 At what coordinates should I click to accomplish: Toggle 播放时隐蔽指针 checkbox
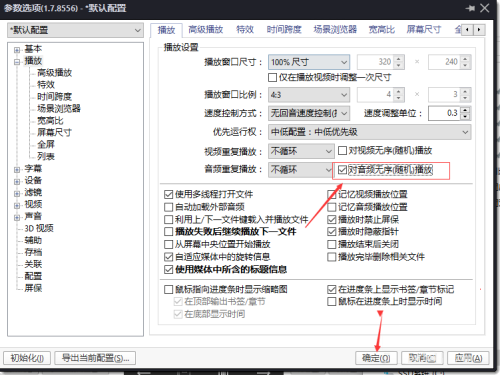point(332,232)
